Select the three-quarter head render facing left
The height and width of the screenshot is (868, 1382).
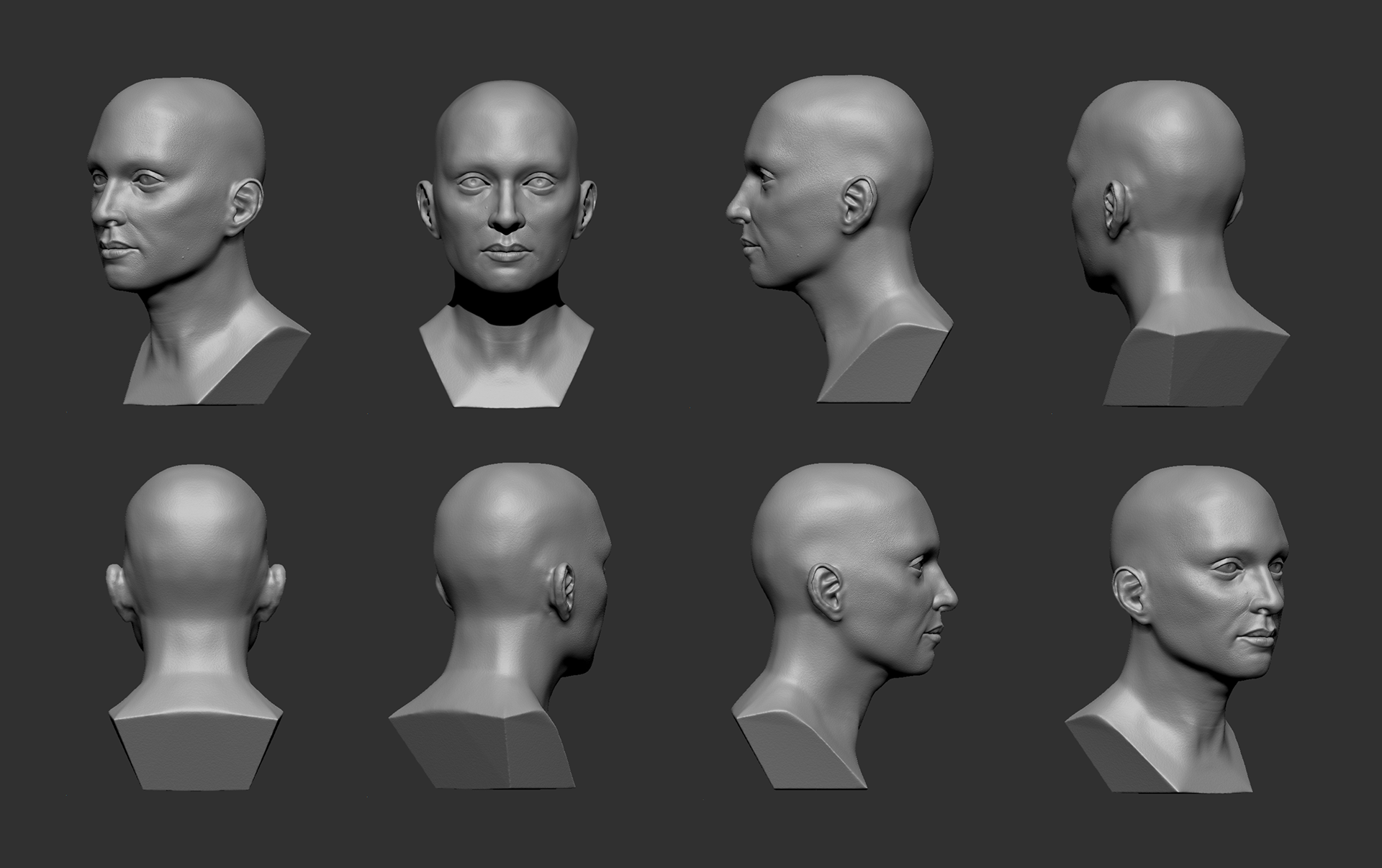(198, 240)
